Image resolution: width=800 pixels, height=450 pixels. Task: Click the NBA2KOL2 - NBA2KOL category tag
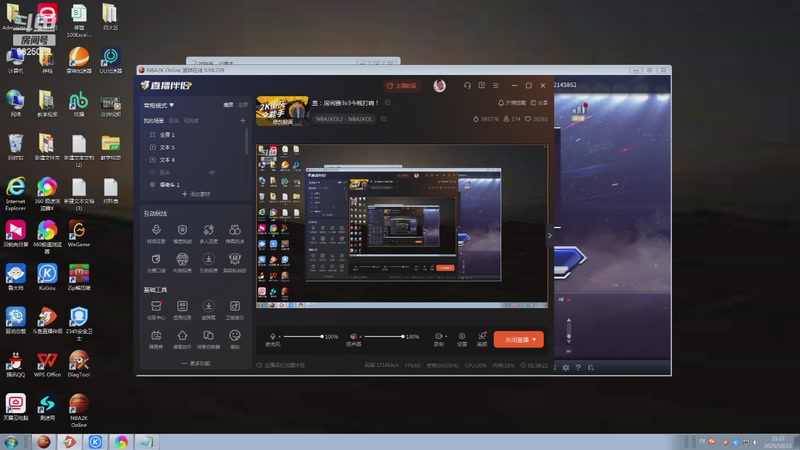click(344, 119)
